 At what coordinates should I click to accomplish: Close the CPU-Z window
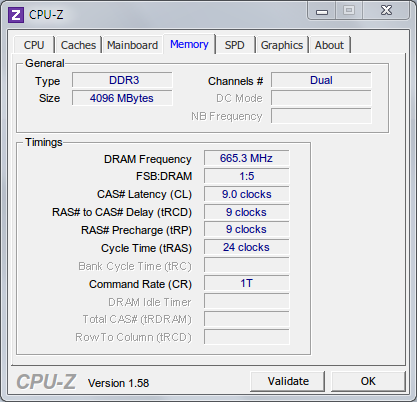pos(386,11)
